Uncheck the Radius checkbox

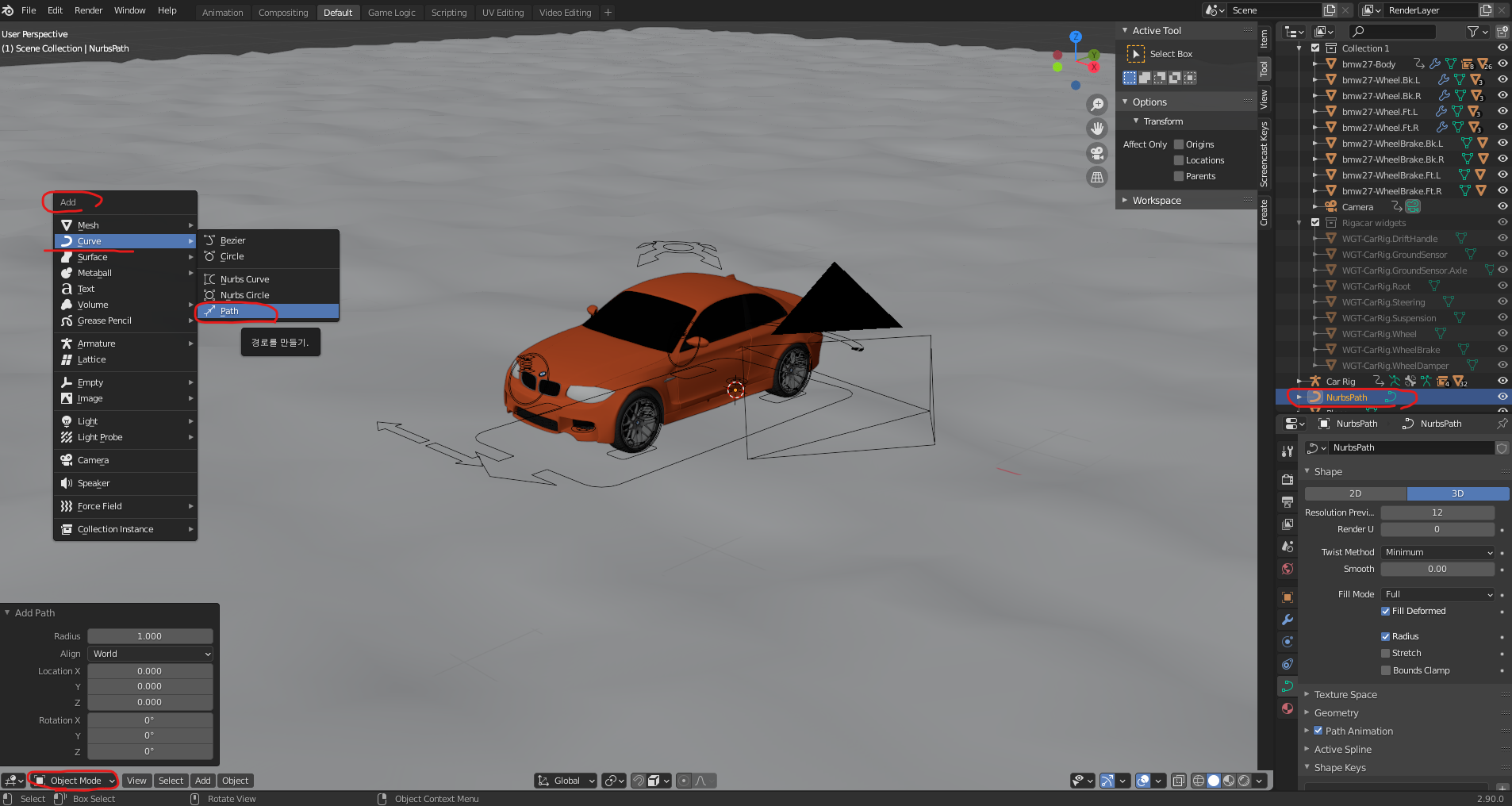pos(1385,636)
